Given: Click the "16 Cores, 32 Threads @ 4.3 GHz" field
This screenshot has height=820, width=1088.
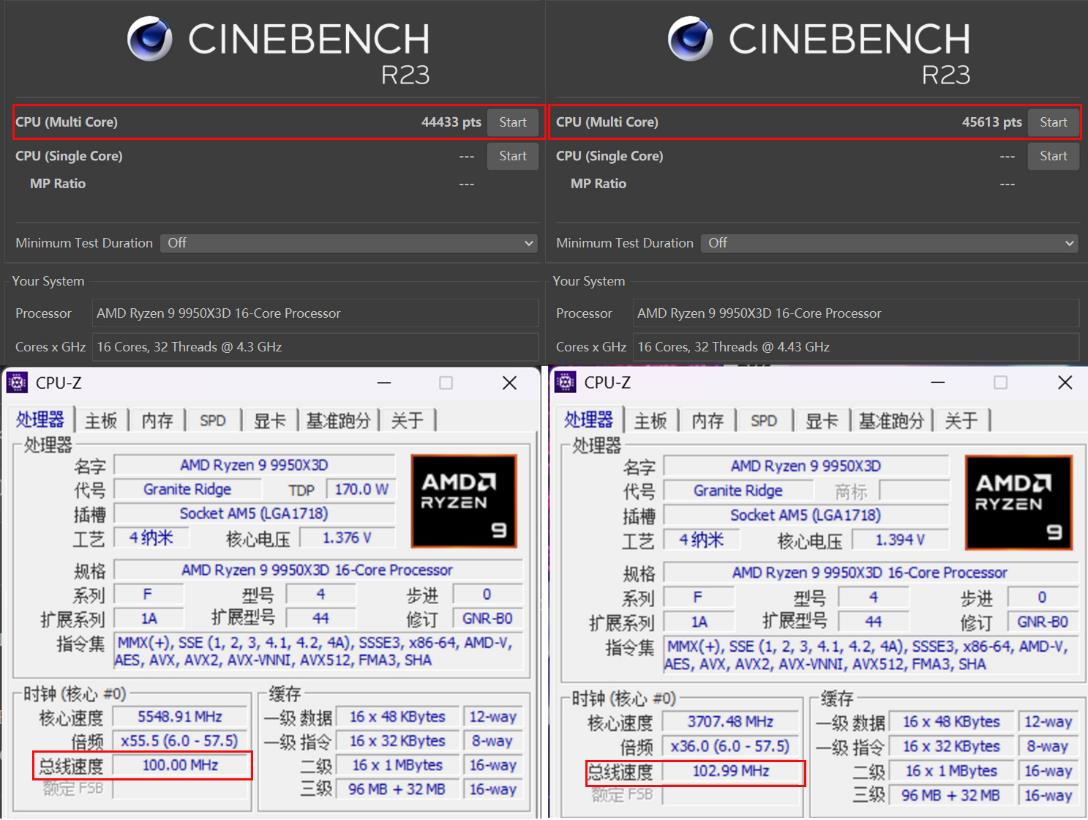Looking at the screenshot, I should pos(315,347).
